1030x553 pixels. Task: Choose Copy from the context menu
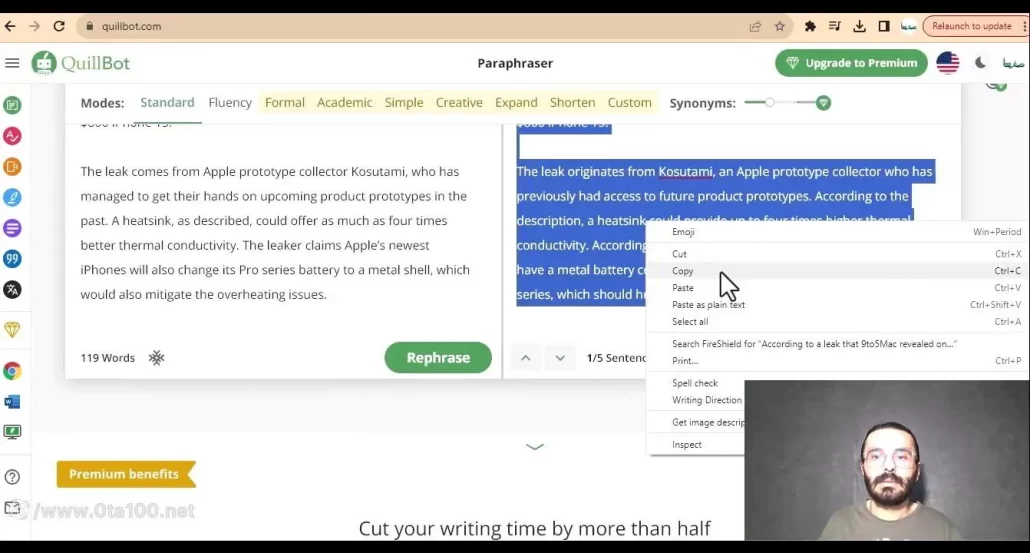tap(683, 271)
